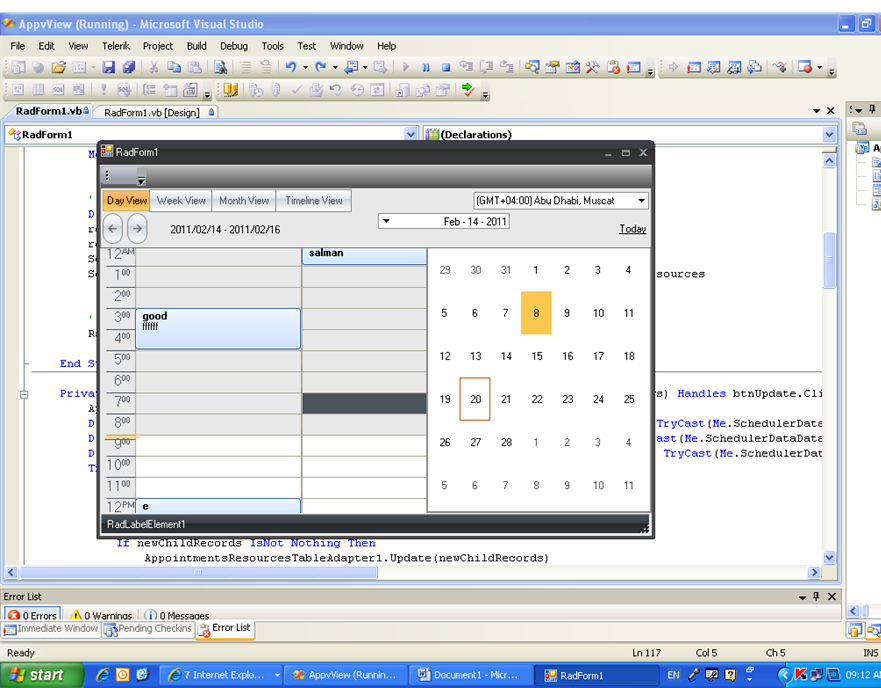Screen dimensions: 881x688
Task: Toggle the 0 Warnings filter button
Action: pyautogui.click(x=101, y=615)
